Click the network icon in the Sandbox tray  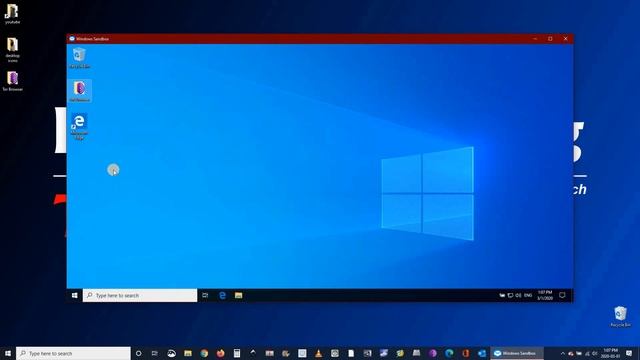[510, 295]
